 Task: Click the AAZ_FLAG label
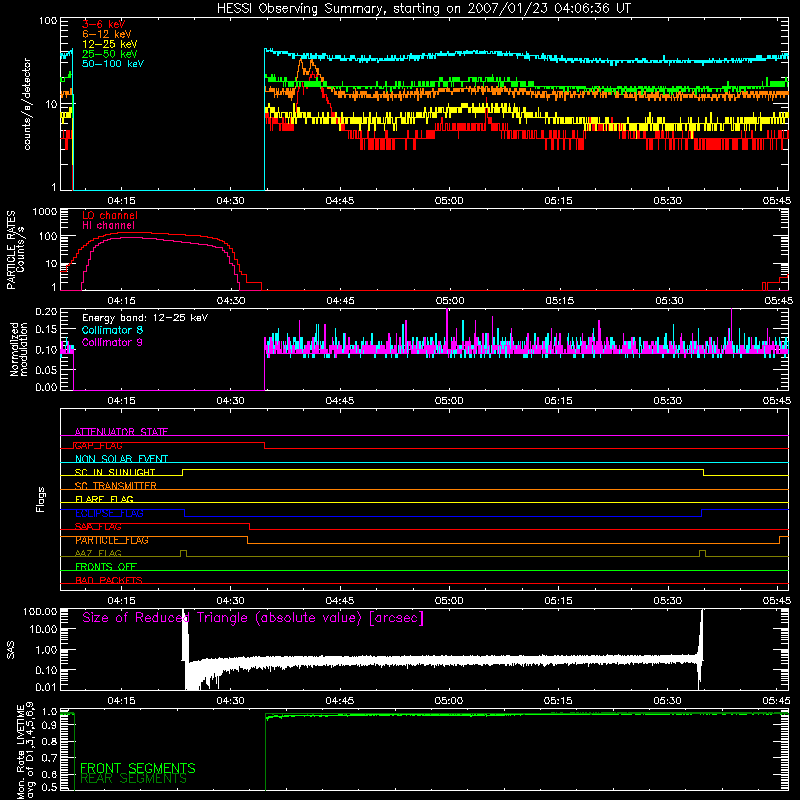[98, 554]
